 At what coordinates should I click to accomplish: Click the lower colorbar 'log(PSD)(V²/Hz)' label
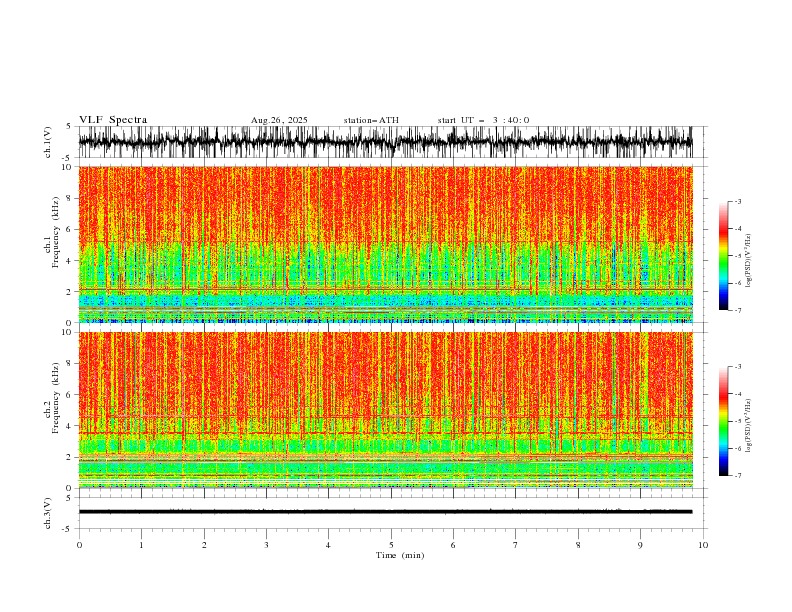pos(749,426)
